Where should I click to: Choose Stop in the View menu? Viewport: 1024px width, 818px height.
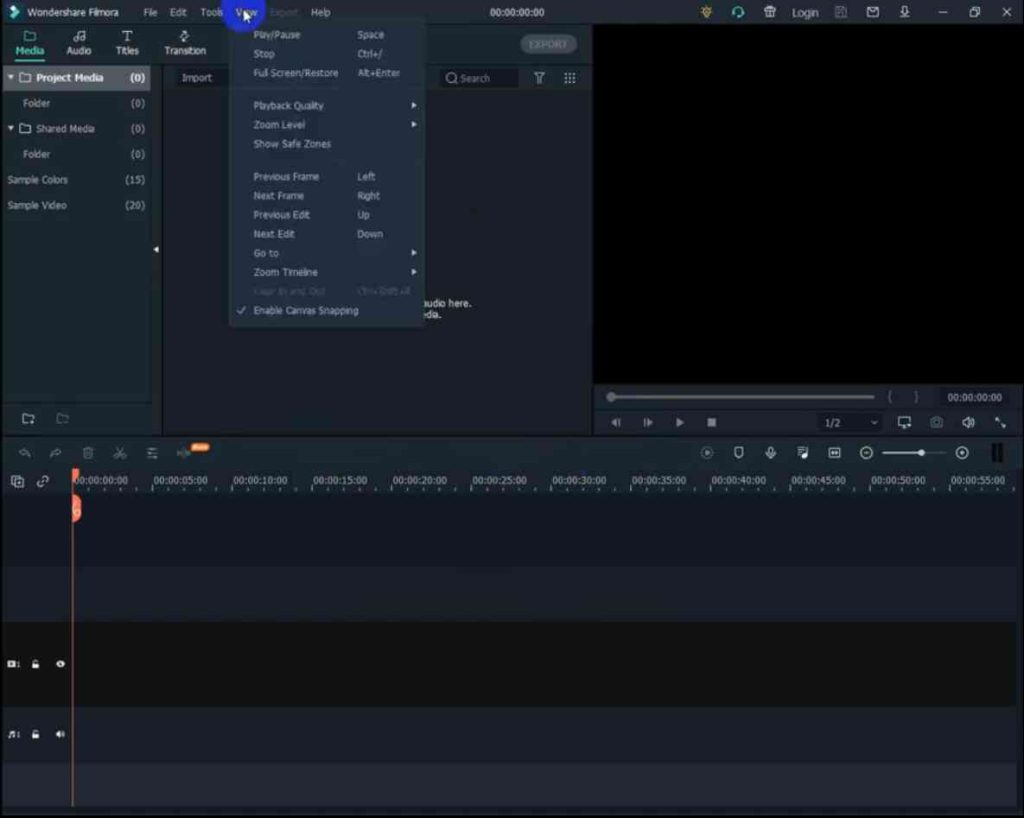tap(327, 54)
